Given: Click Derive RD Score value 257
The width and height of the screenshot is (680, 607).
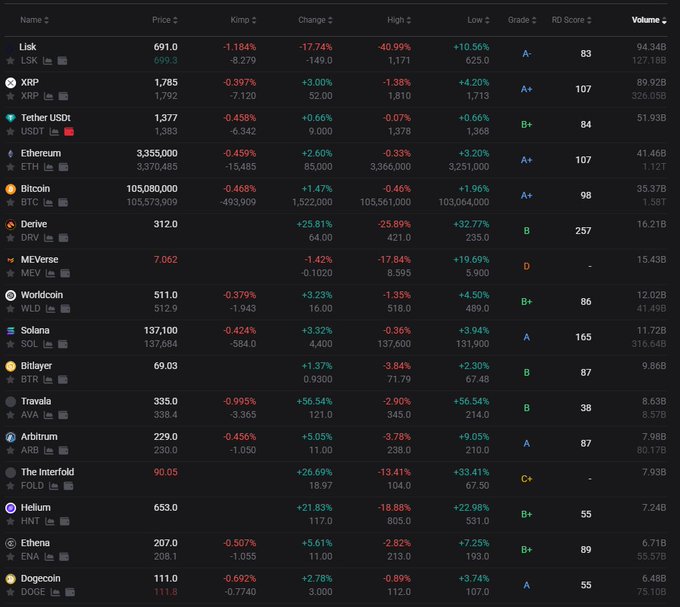Looking at the screenshot, I should click(583, 231).
